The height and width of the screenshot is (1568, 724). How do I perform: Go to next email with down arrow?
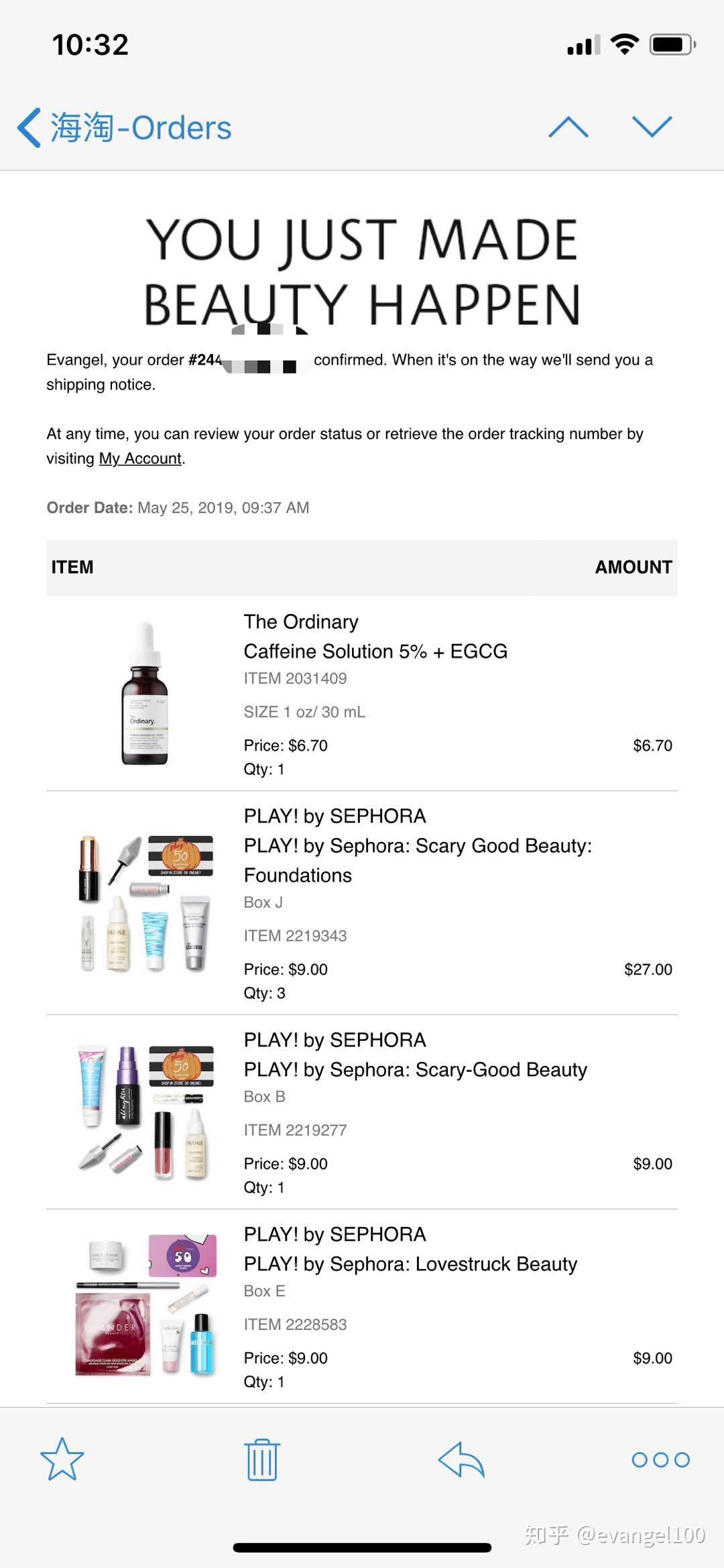(652, 127)
